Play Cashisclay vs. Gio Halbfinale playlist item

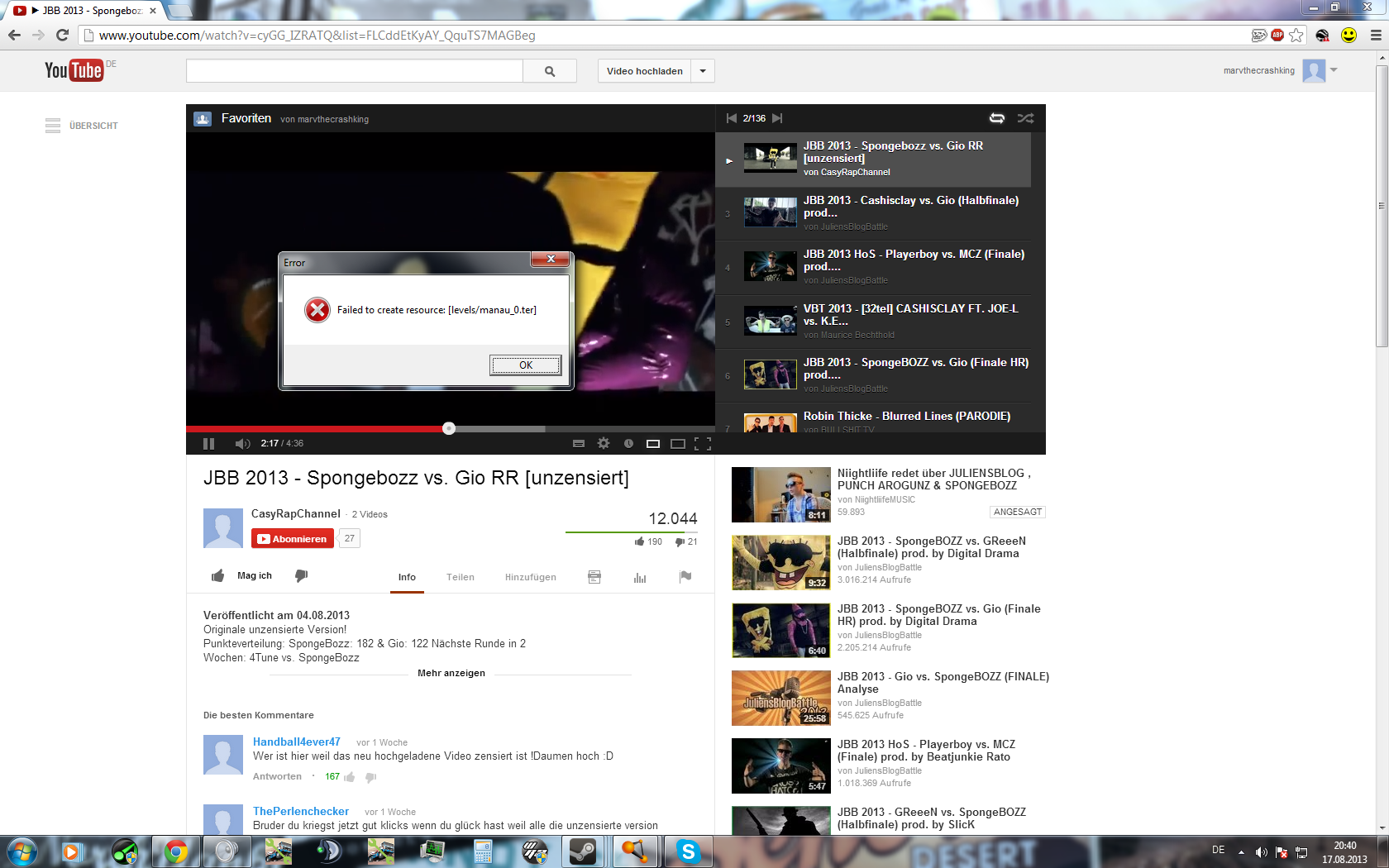[873, 213]
